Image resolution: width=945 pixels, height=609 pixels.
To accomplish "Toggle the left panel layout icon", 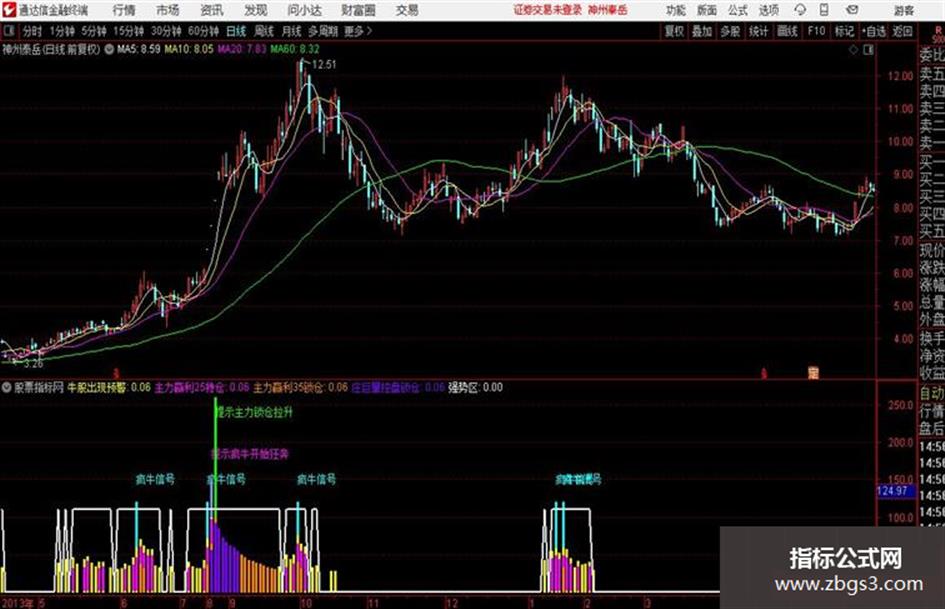I will 9,31.
